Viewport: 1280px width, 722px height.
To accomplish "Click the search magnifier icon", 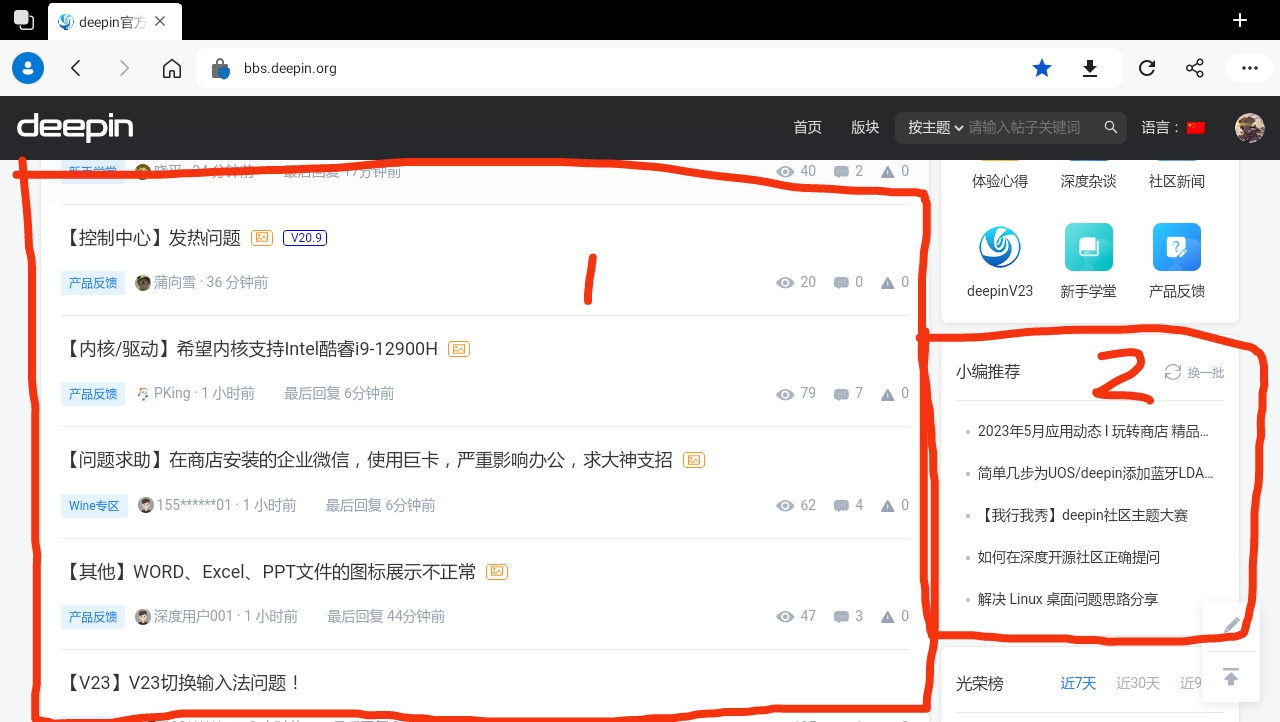I will [1111, 127].
